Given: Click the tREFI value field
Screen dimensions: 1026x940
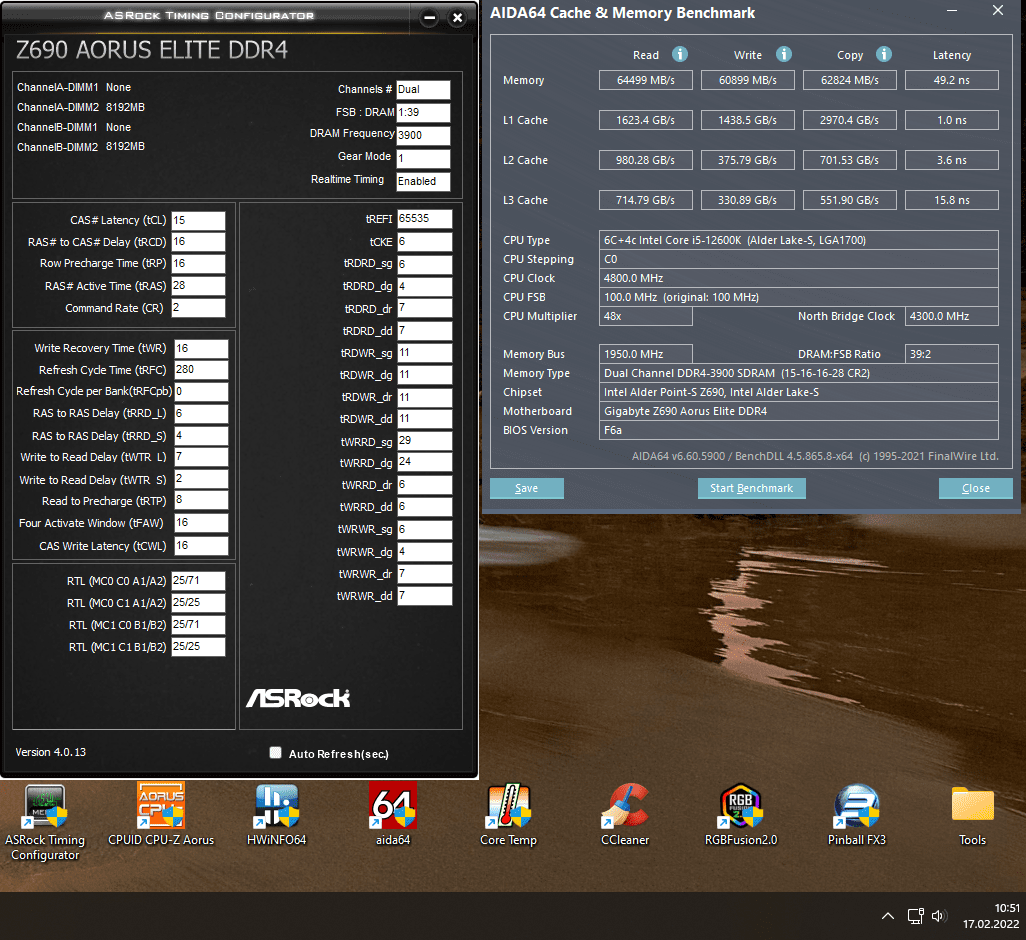Looking at the screenshot, I should [424, 218].
